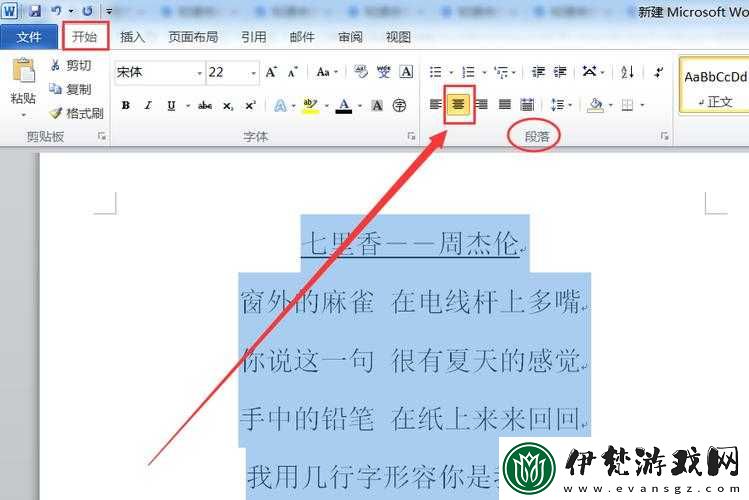Switch to the 页面布局 tab
Viewport: 749px width, 500px height.
tap(193, 37)
